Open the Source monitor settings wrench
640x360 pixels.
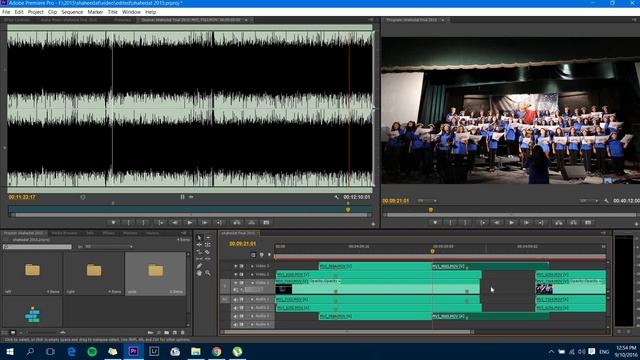click(336, 197)
